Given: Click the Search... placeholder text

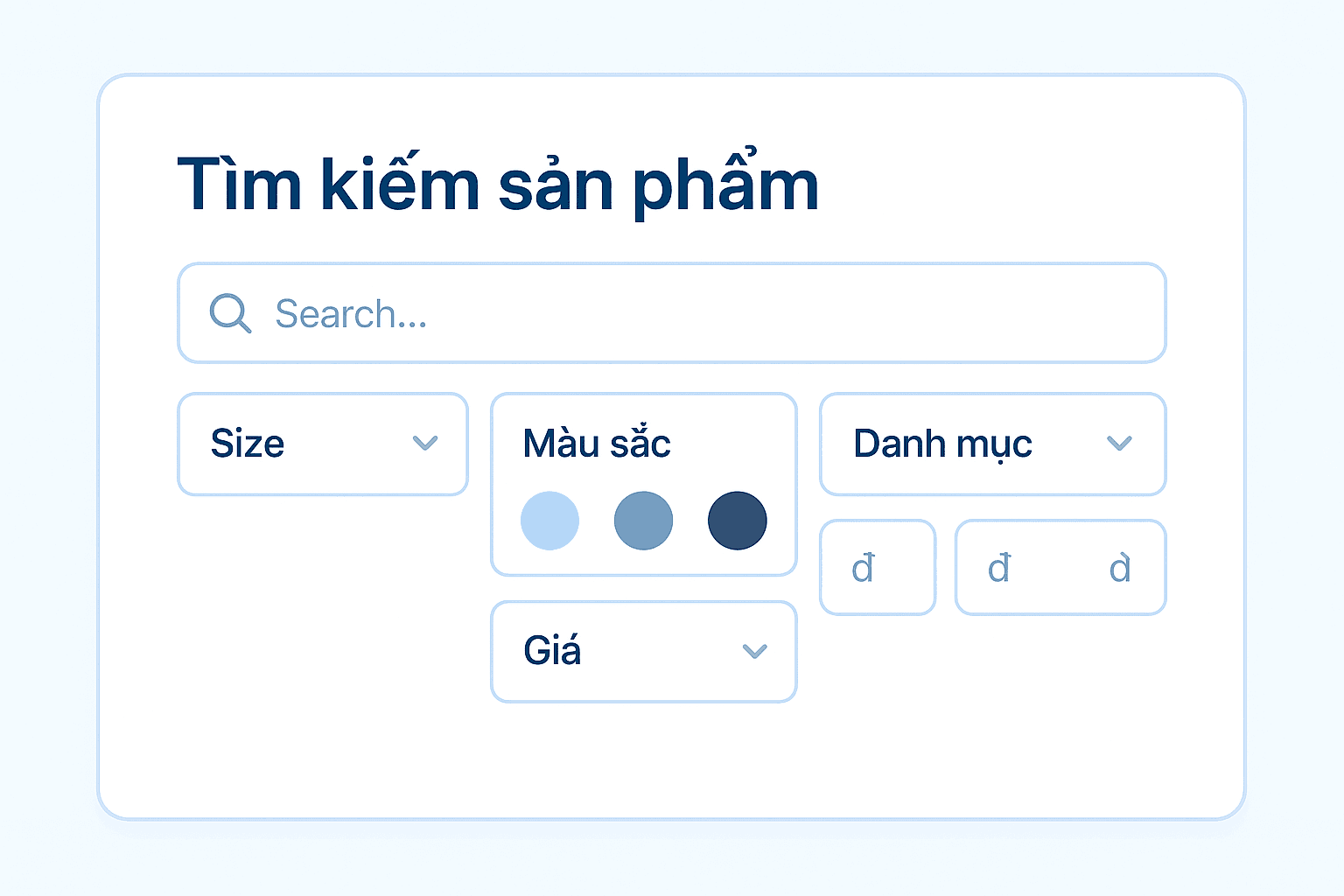Looking at the screenshot, I should click(x=351, y=314).
